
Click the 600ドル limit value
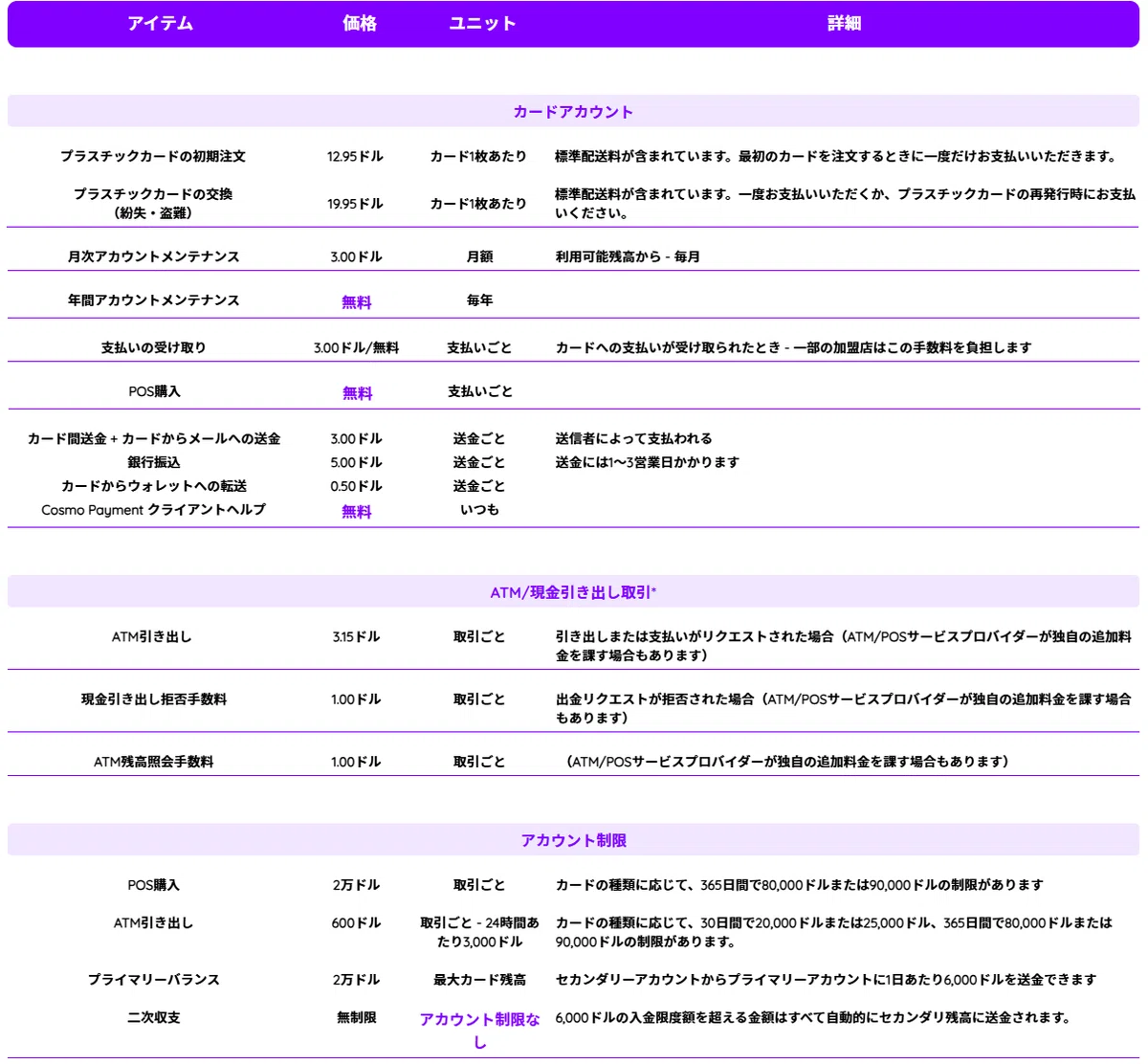coord(356,922)
